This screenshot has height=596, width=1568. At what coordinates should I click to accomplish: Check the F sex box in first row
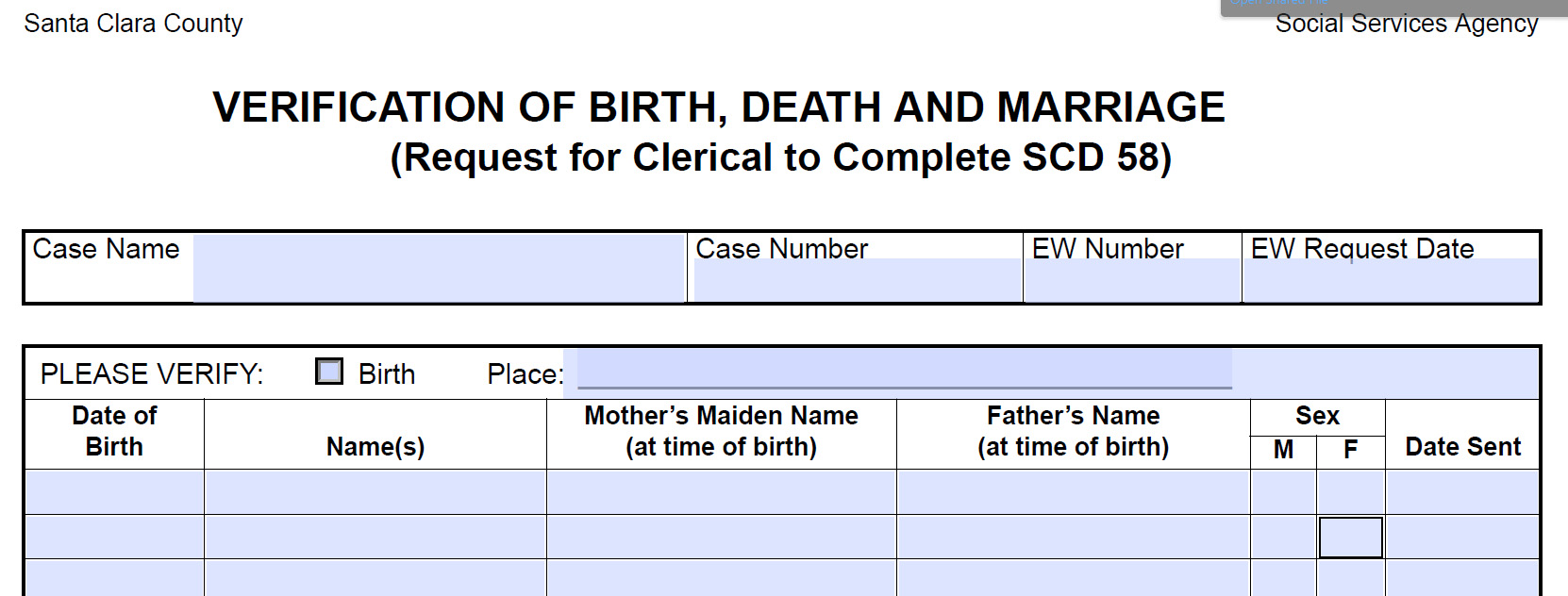click(1350, 491)
